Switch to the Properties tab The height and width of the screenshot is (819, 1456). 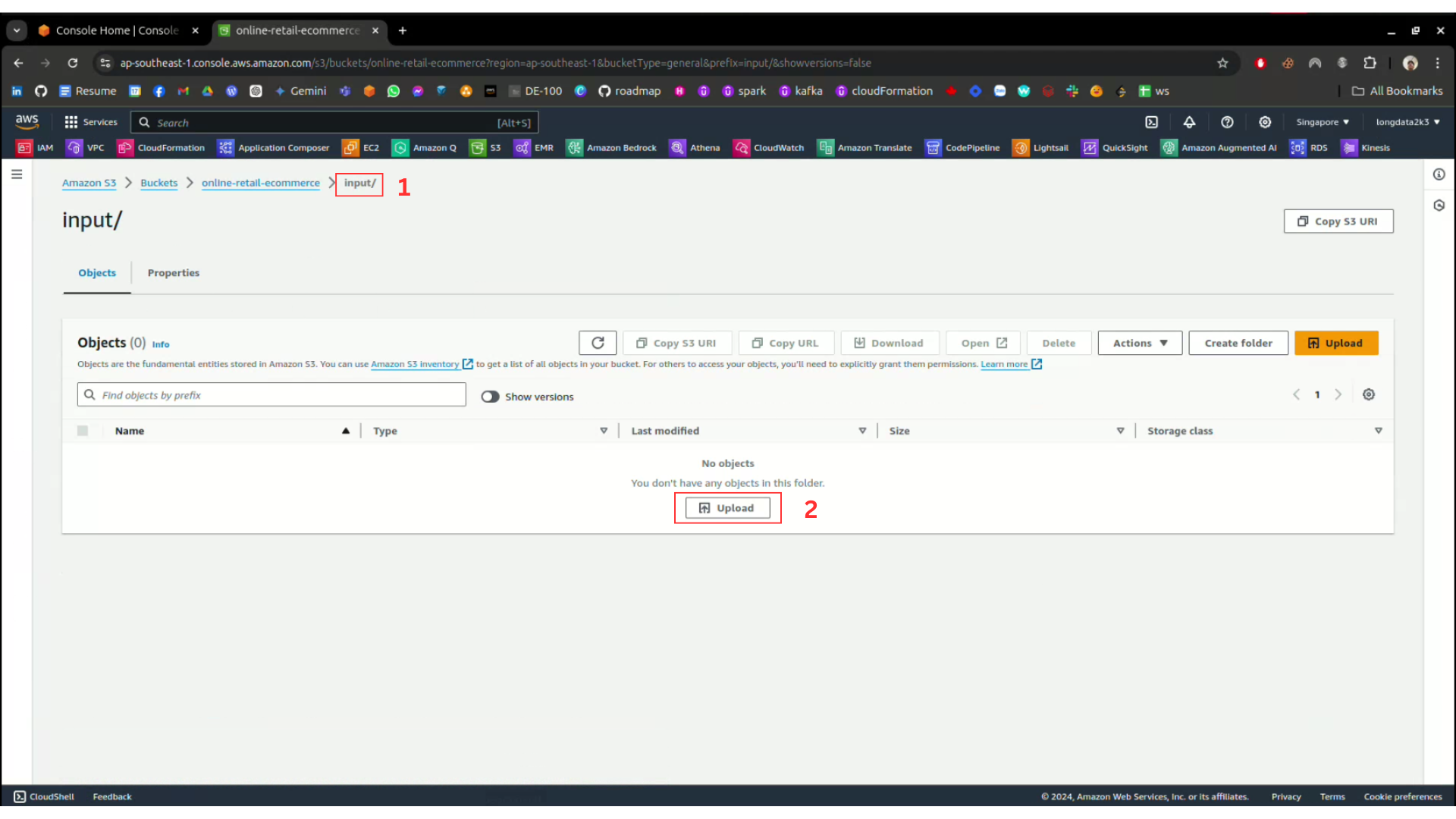click(173, 273)
